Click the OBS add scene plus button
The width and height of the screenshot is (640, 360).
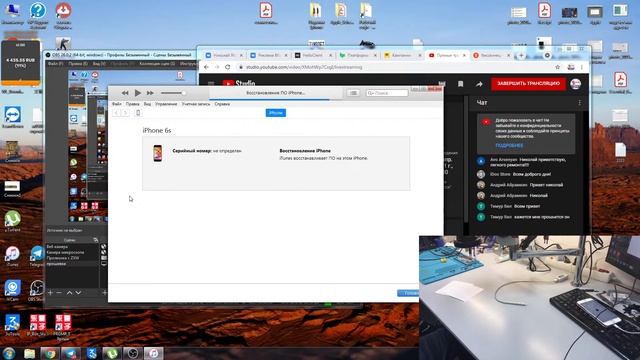point(50,293)
